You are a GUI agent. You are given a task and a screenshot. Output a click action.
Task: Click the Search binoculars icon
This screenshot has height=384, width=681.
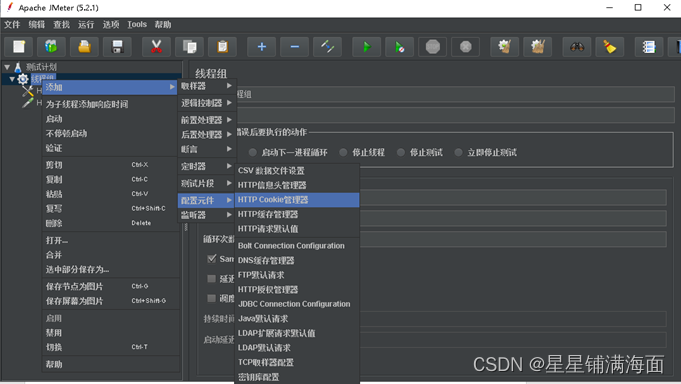tap(577, 46)
